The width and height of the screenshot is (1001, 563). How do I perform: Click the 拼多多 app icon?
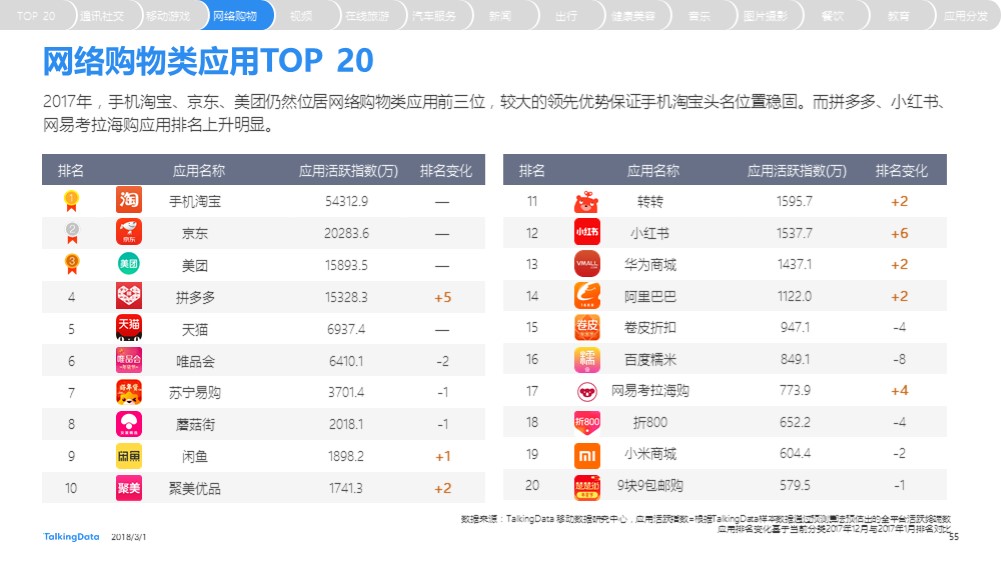click(x=129, y=296)
